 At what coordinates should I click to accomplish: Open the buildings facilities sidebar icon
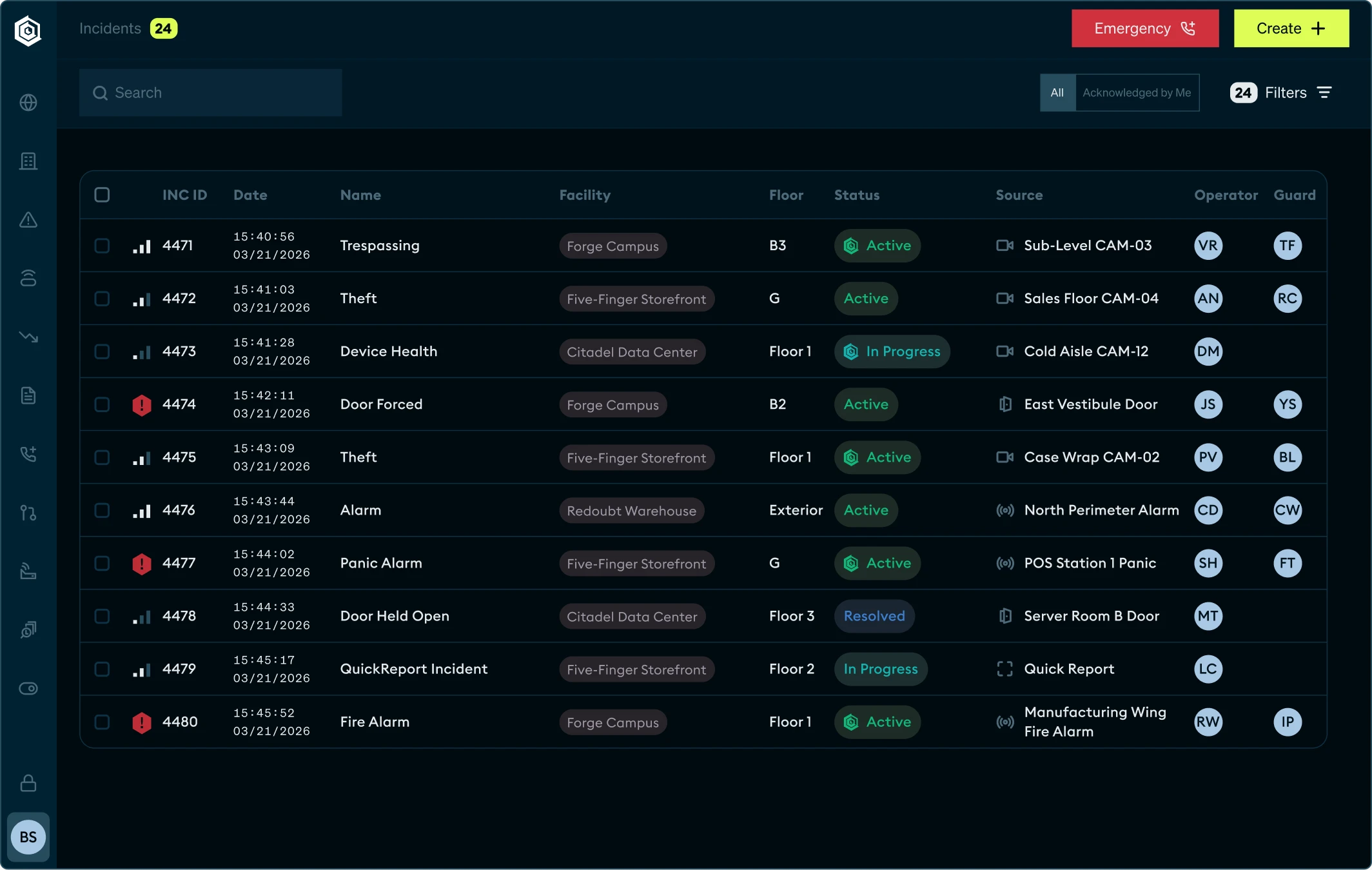pos(28,161)
